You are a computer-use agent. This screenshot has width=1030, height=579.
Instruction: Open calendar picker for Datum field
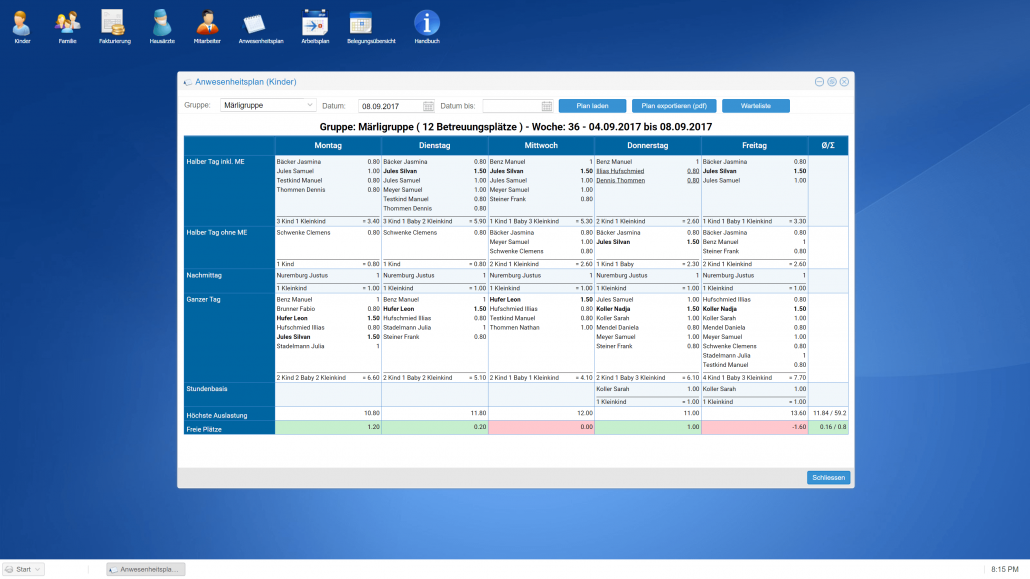pos(428,106)
